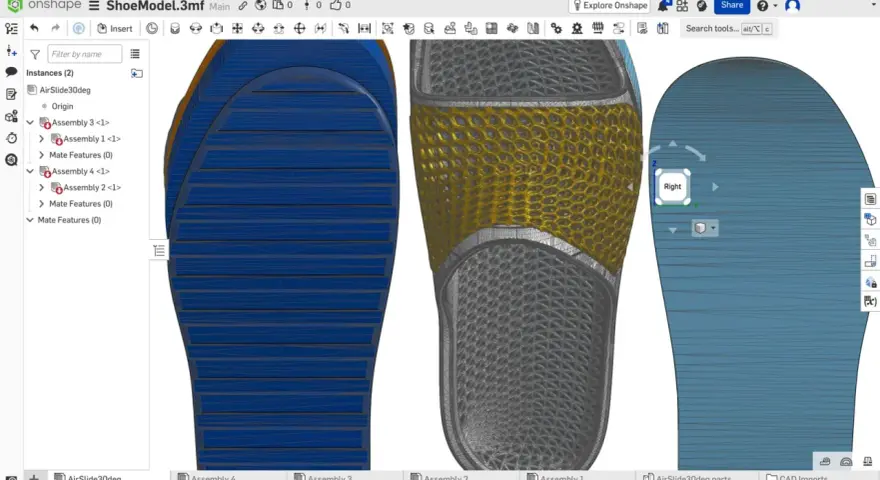Select the Parallel mate tool
Viewport: 880px width, 480px height.
pos(320,28)
